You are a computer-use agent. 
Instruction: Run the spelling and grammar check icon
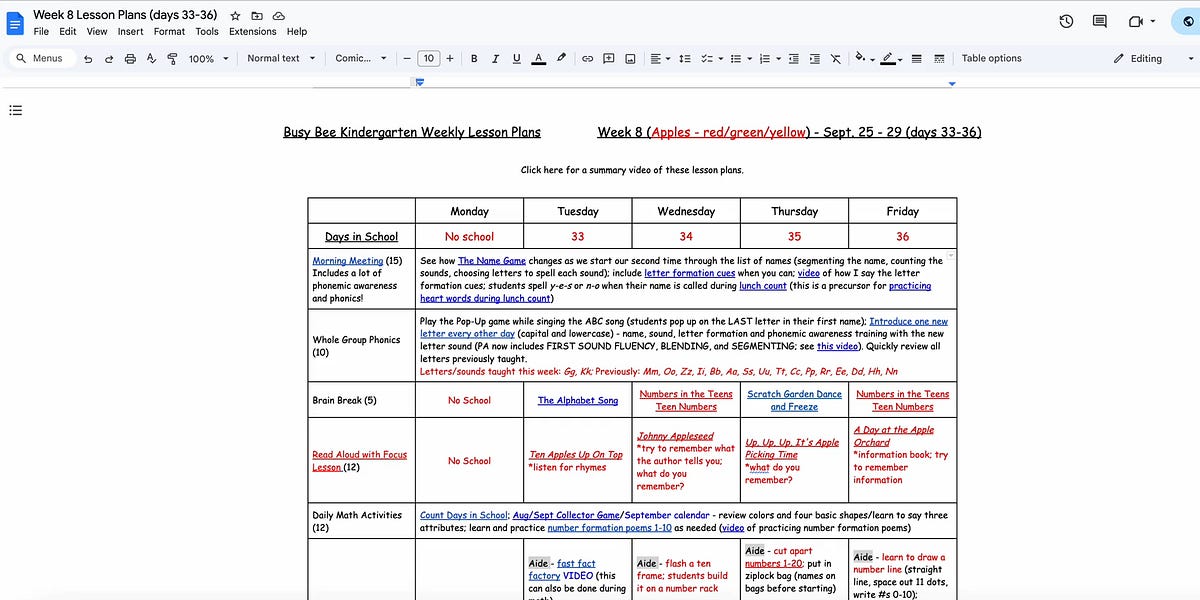[152, 58]
